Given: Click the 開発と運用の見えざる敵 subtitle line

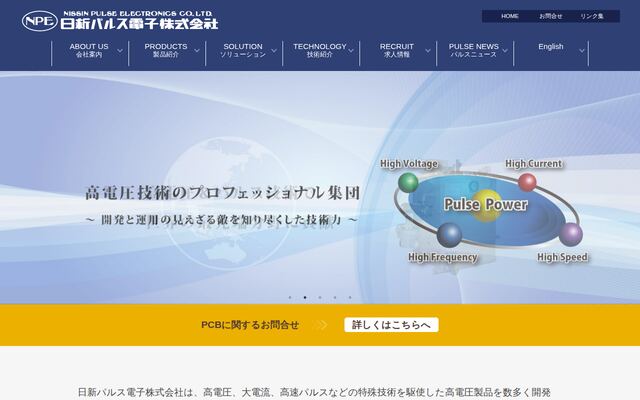Looking at the screenshot, I should click(x=222, y=220).
